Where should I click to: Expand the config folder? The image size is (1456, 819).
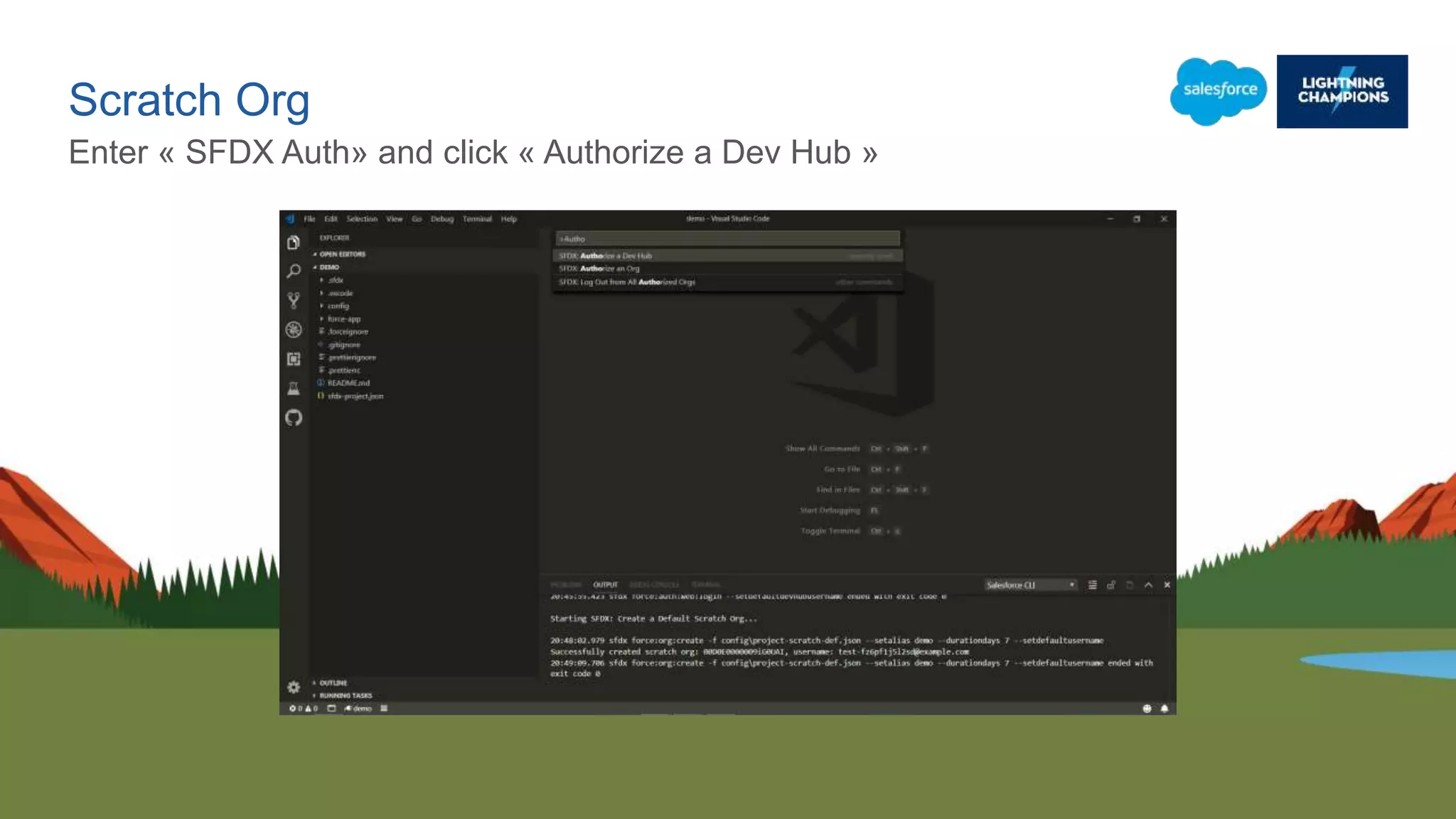(425, 306)
